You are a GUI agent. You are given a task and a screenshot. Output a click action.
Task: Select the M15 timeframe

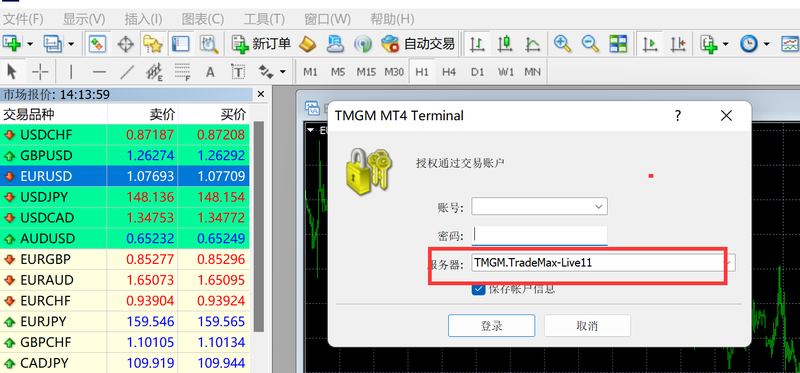[x=366, y=72]
